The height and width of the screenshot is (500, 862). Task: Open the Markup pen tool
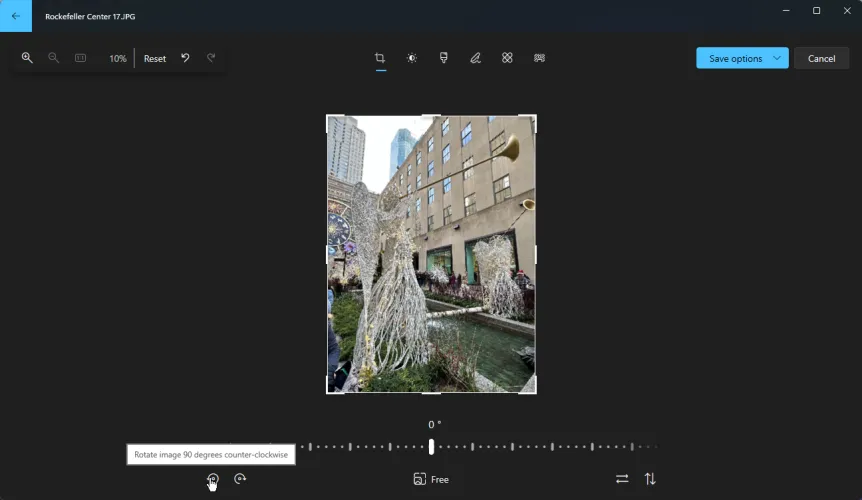click(x=475, y=58)
